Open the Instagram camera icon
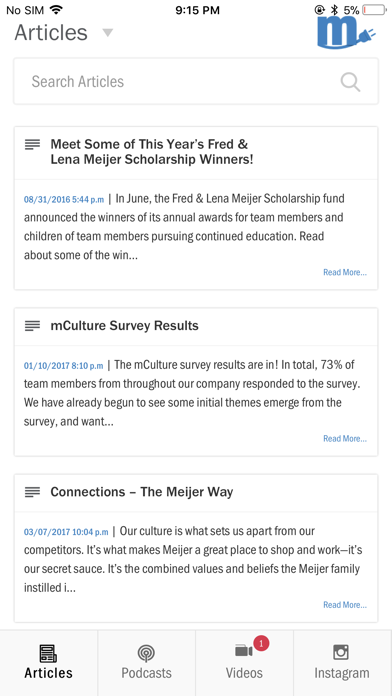This screenshot has width=392, height=696. coord(341,652)
